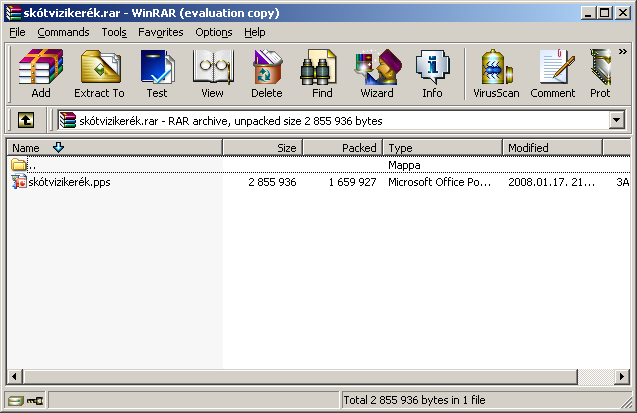The width and height of the screenshot is (637, 413).
Task: Click the PowerPoint icon of skótvizikerék.pps
Action: (18, 182)
